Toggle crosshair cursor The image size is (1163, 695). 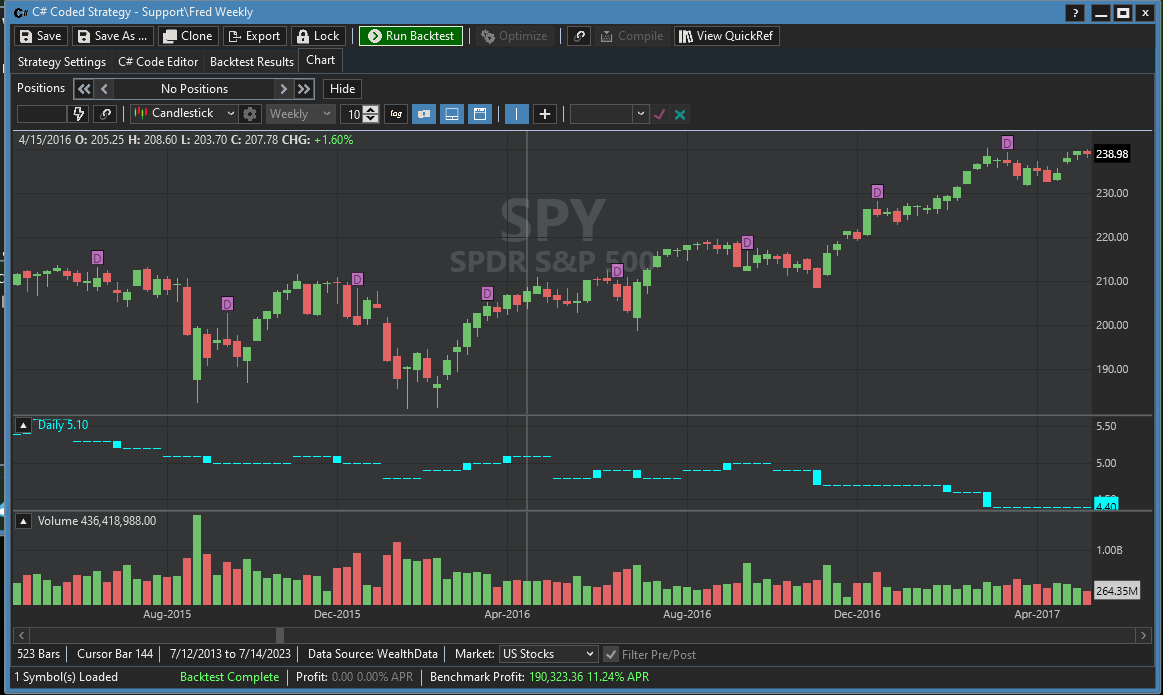(544, 113)
